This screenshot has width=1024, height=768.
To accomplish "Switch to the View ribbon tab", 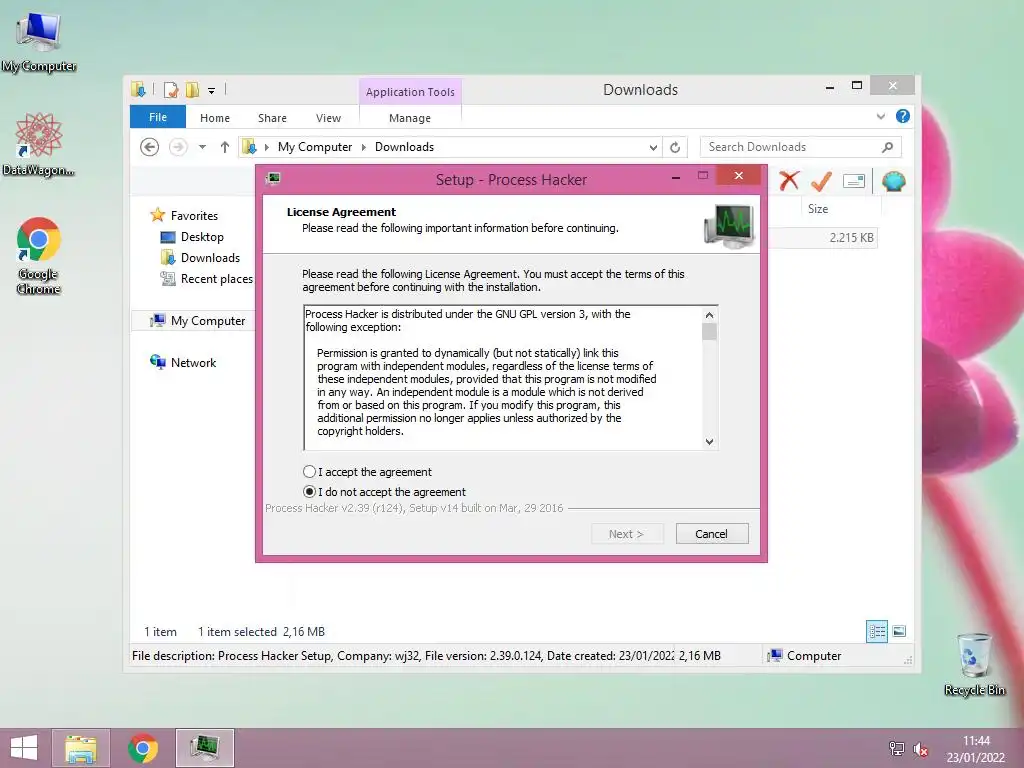I will (328, 118).
